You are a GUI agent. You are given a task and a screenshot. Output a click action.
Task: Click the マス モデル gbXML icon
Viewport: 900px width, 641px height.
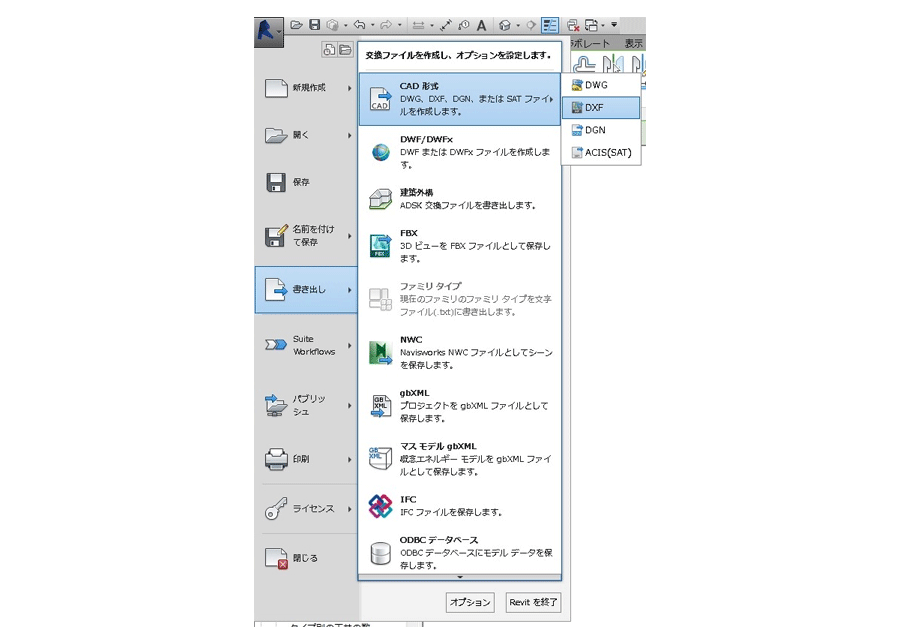tap(381, 458)
